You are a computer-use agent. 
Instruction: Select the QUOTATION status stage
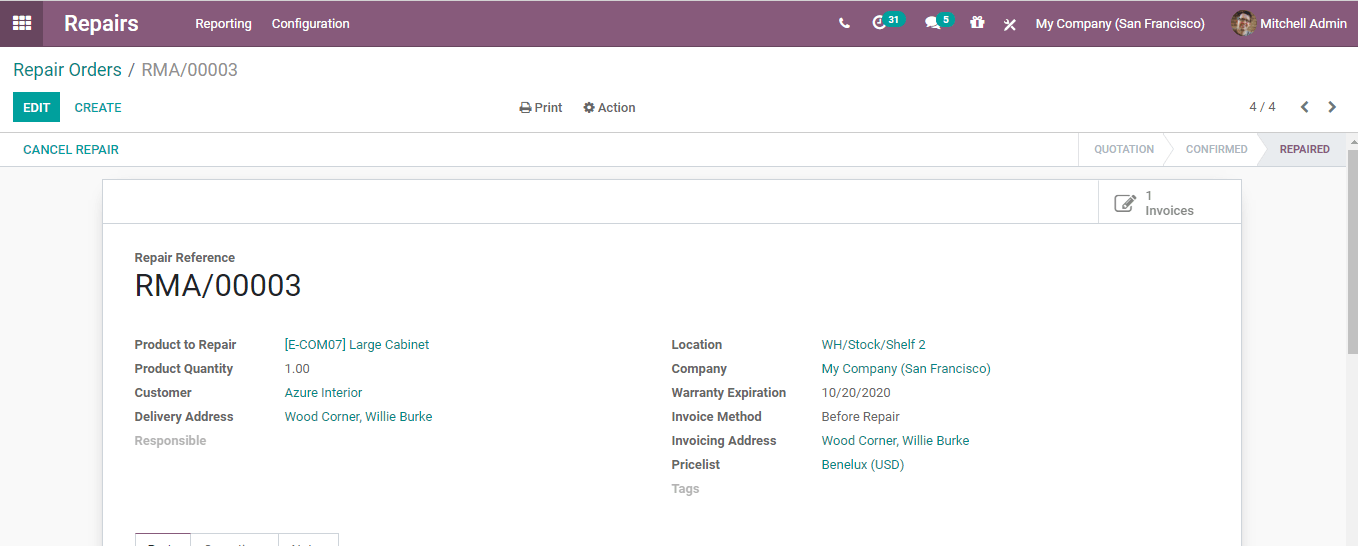(1123, 149)
